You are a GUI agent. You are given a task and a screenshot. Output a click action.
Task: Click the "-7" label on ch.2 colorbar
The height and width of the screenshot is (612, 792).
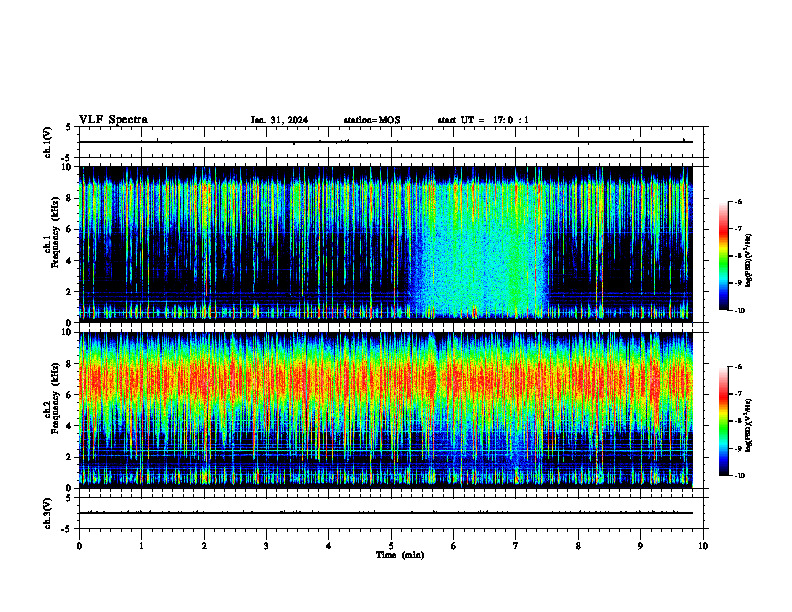pyautogui.click(x=738, y=394)
